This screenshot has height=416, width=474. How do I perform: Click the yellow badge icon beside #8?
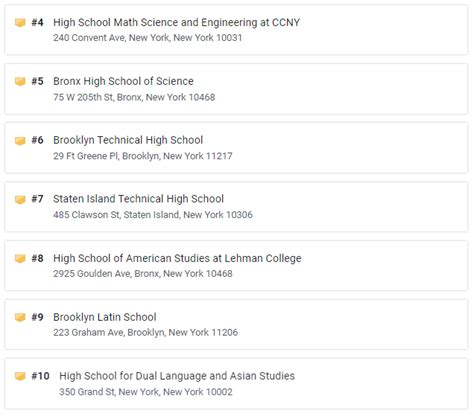[x=20, y=258]
